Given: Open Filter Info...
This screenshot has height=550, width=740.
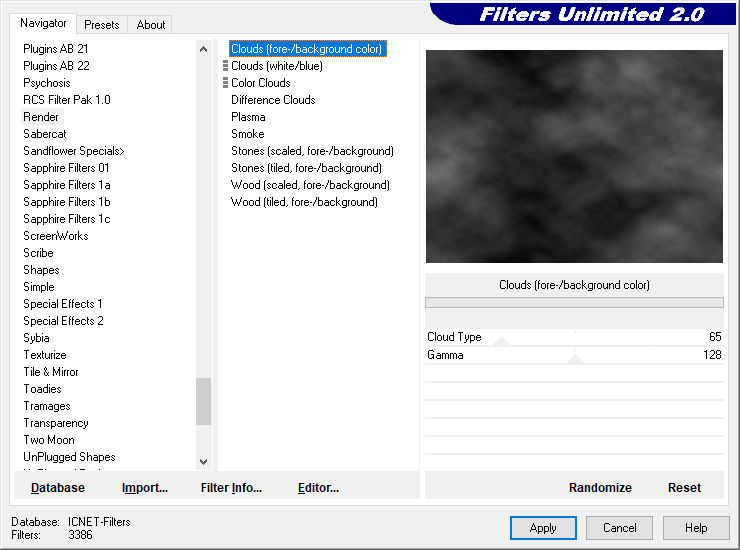Looking at the screenshot, I should (231, 487).
